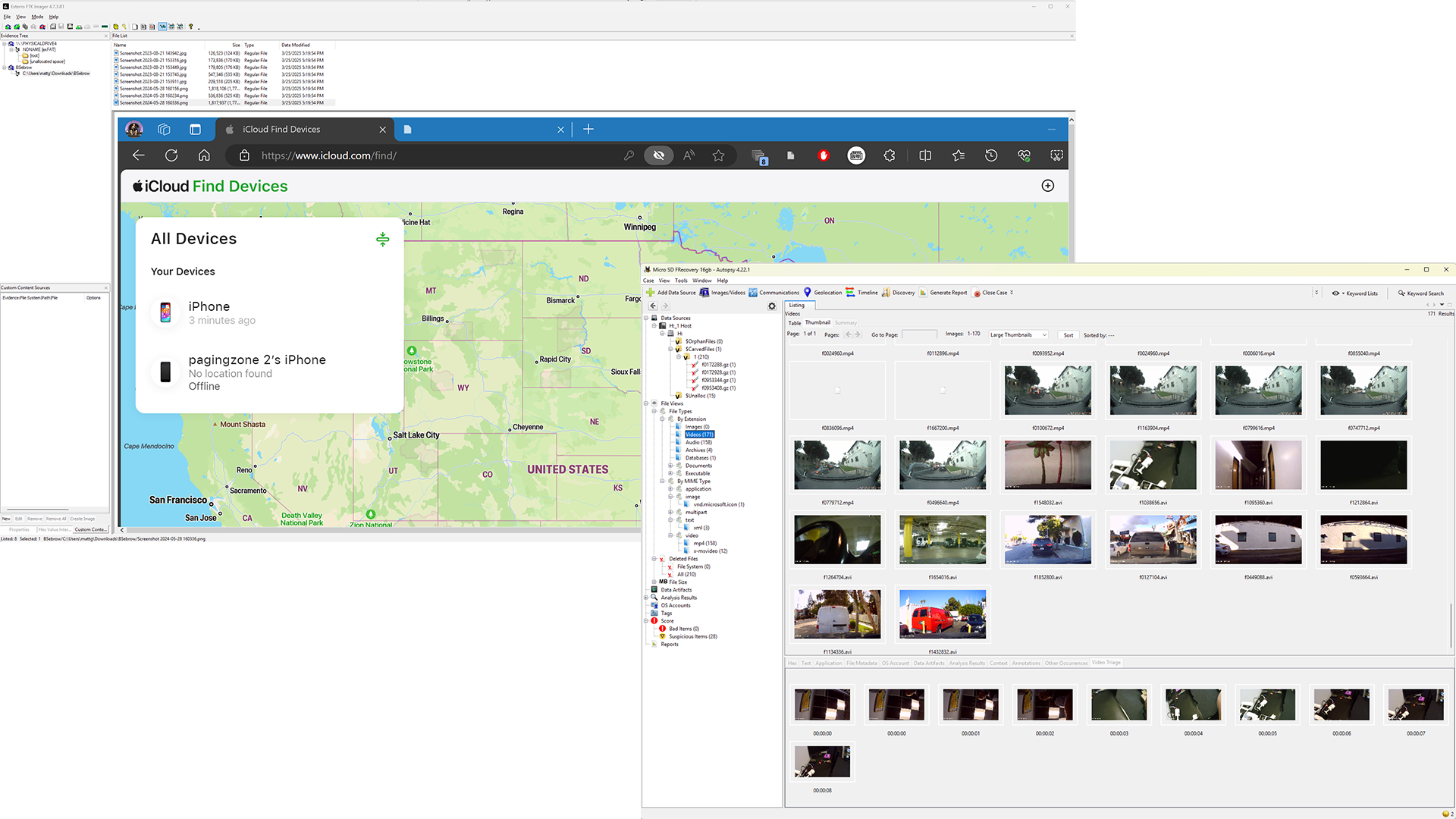Click Close Case in Autopsy toolbar
The image size is (1456, 819).
click(x=990, y=293)
